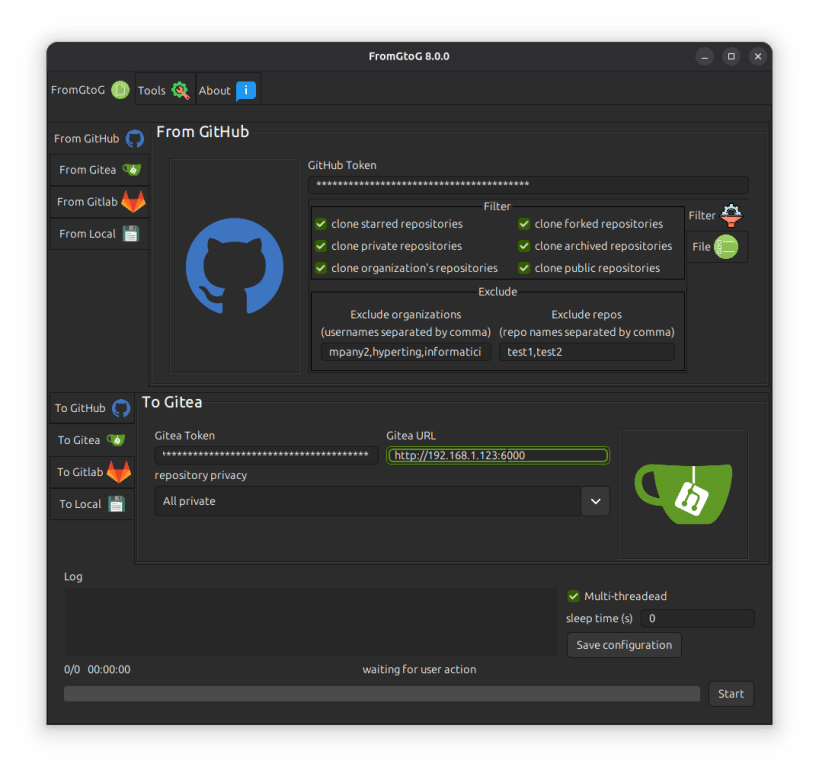Select the From Gitlab source tab
Screen dimensions: 819x776
click(x=99, y=202)
